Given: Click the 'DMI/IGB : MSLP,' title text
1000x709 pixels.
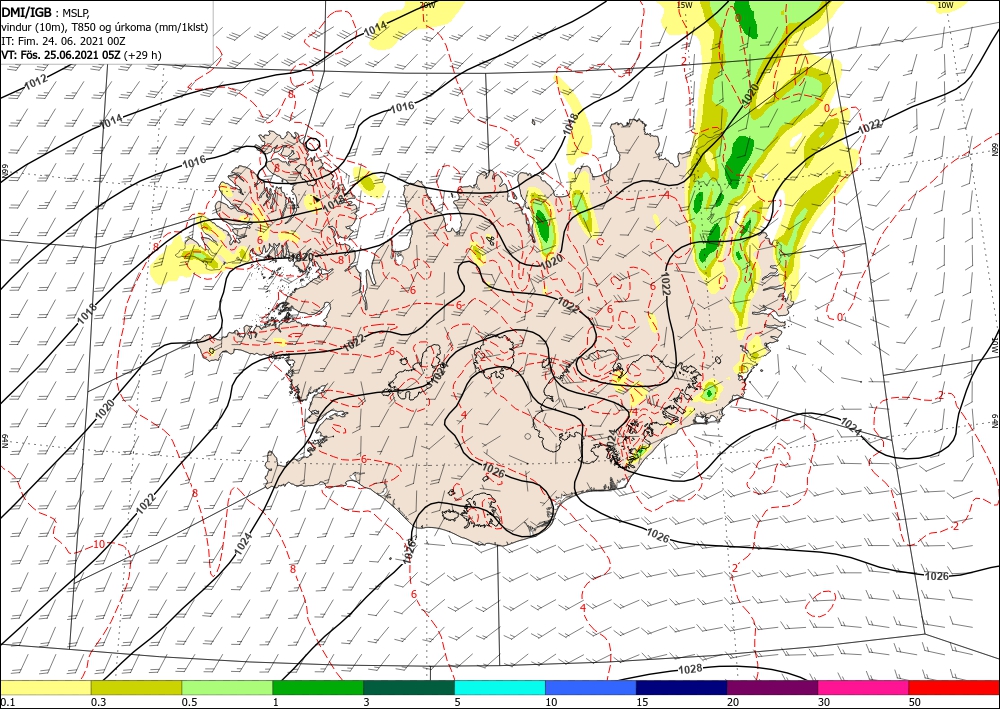Looking at the screenshot, I should pyautogui.click(x=46, y=12).
